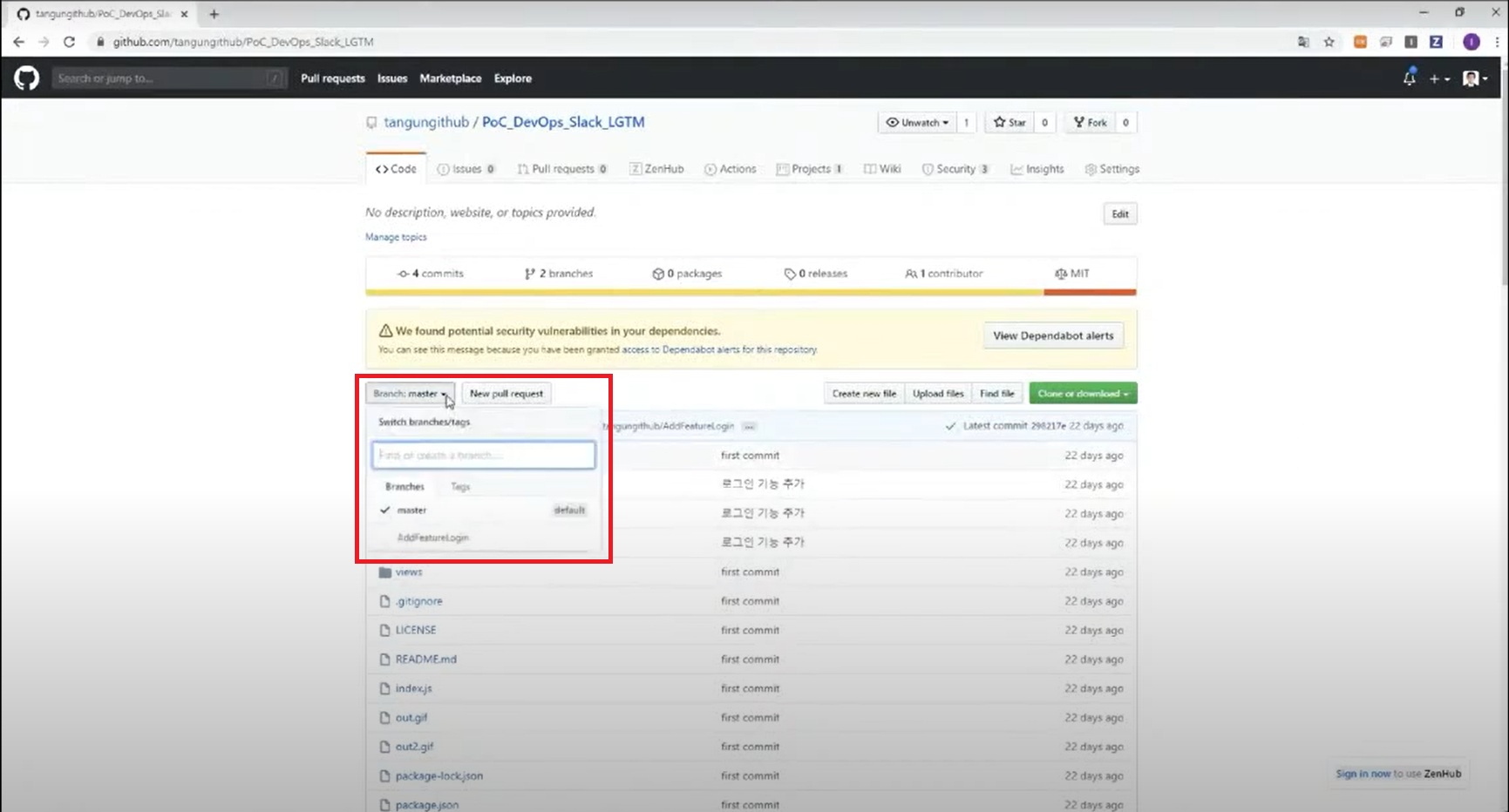Open the LICENSE file
The height and width of the screenshot is (812, 1509).
[x=415, y=630]
